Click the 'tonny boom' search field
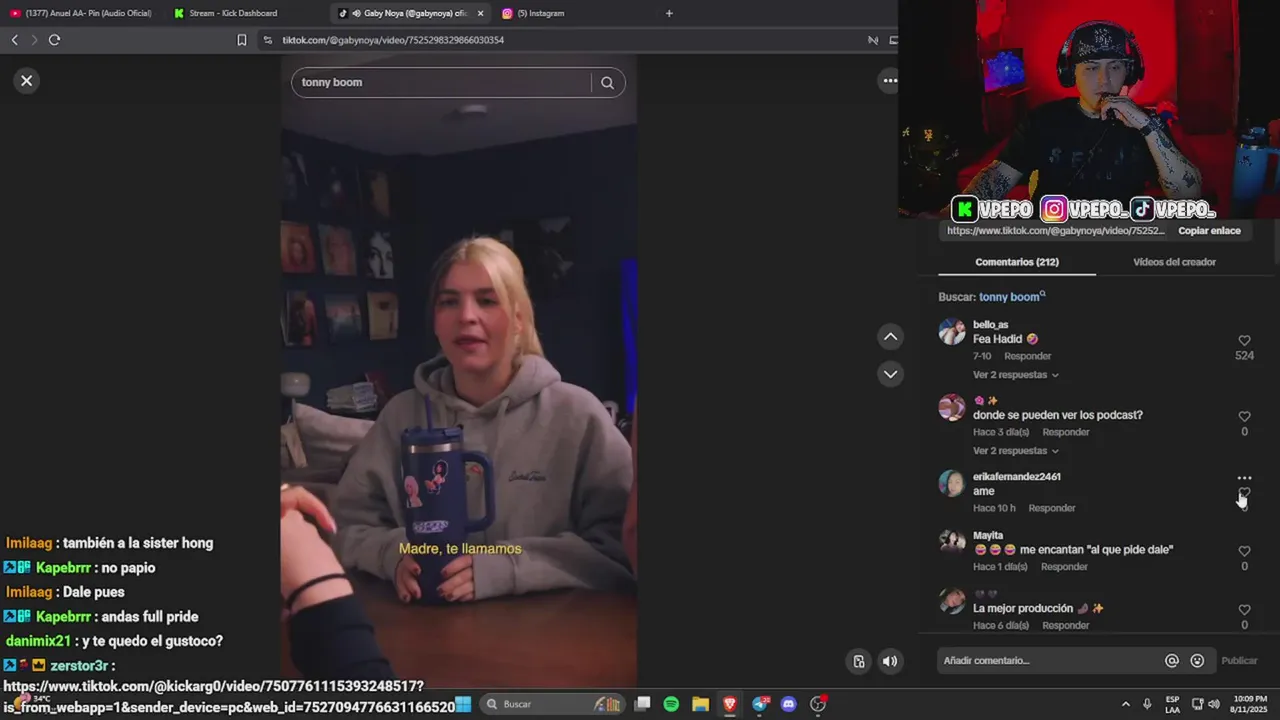 pyautogui.click(x=445, y=83)
